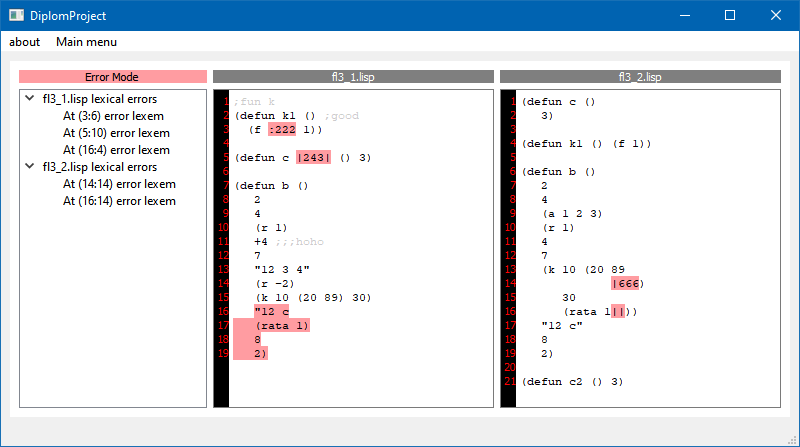
Task: Click the (defun c2 () 3) line
Action: point(573,381)
